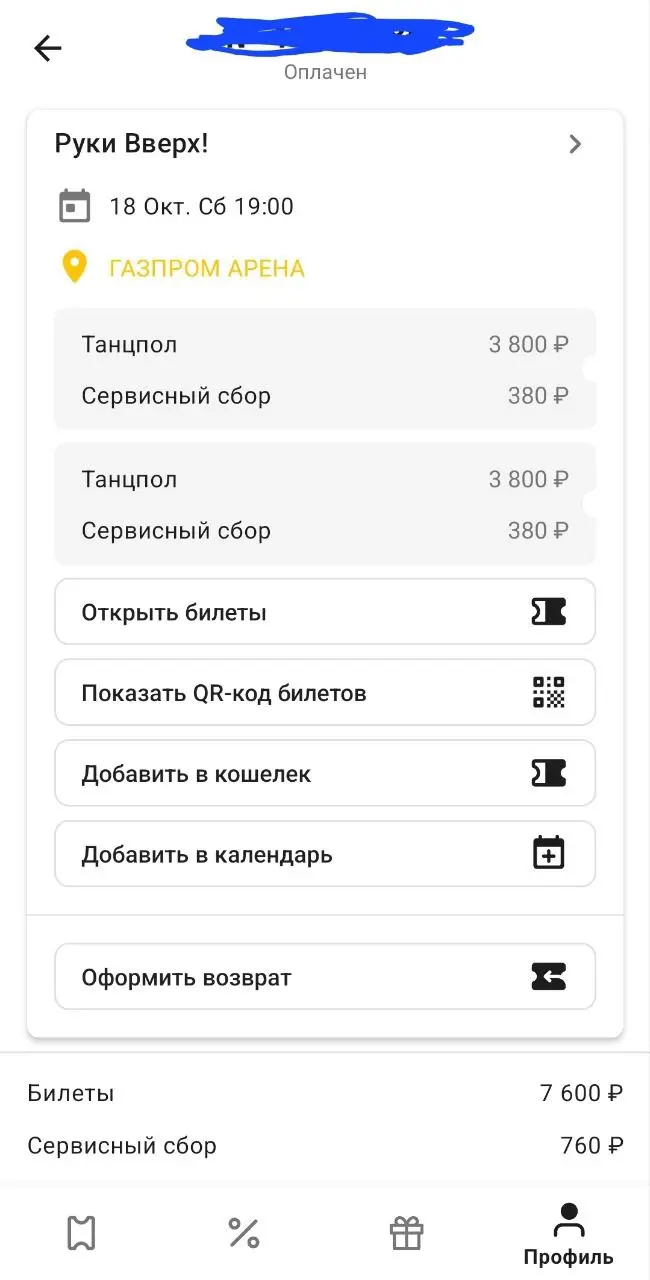Open the percent discounts tab
This screenshot has height=1280, width=650.
(x=244, y=1233)
